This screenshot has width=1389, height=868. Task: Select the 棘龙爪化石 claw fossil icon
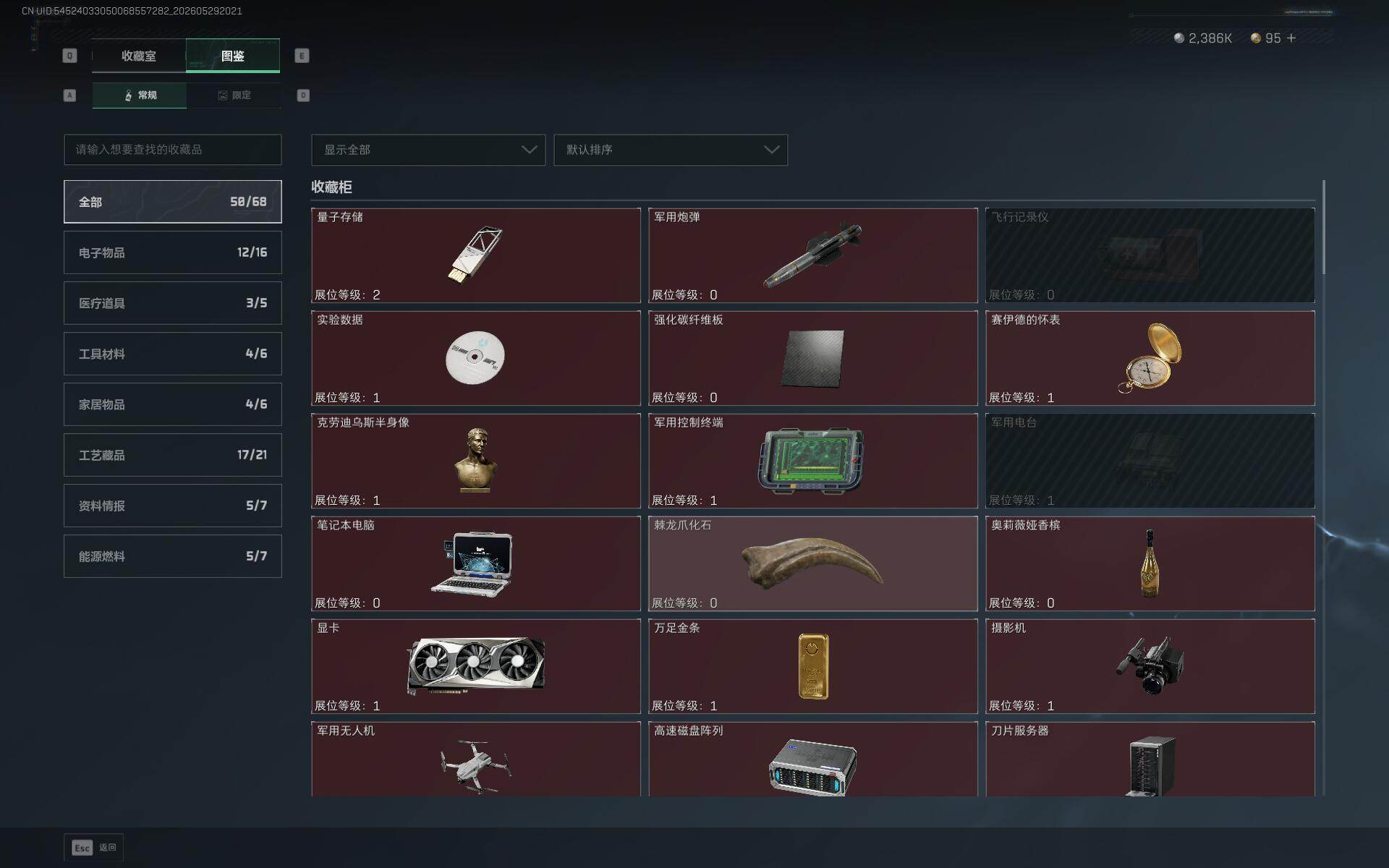coord(812,563)
